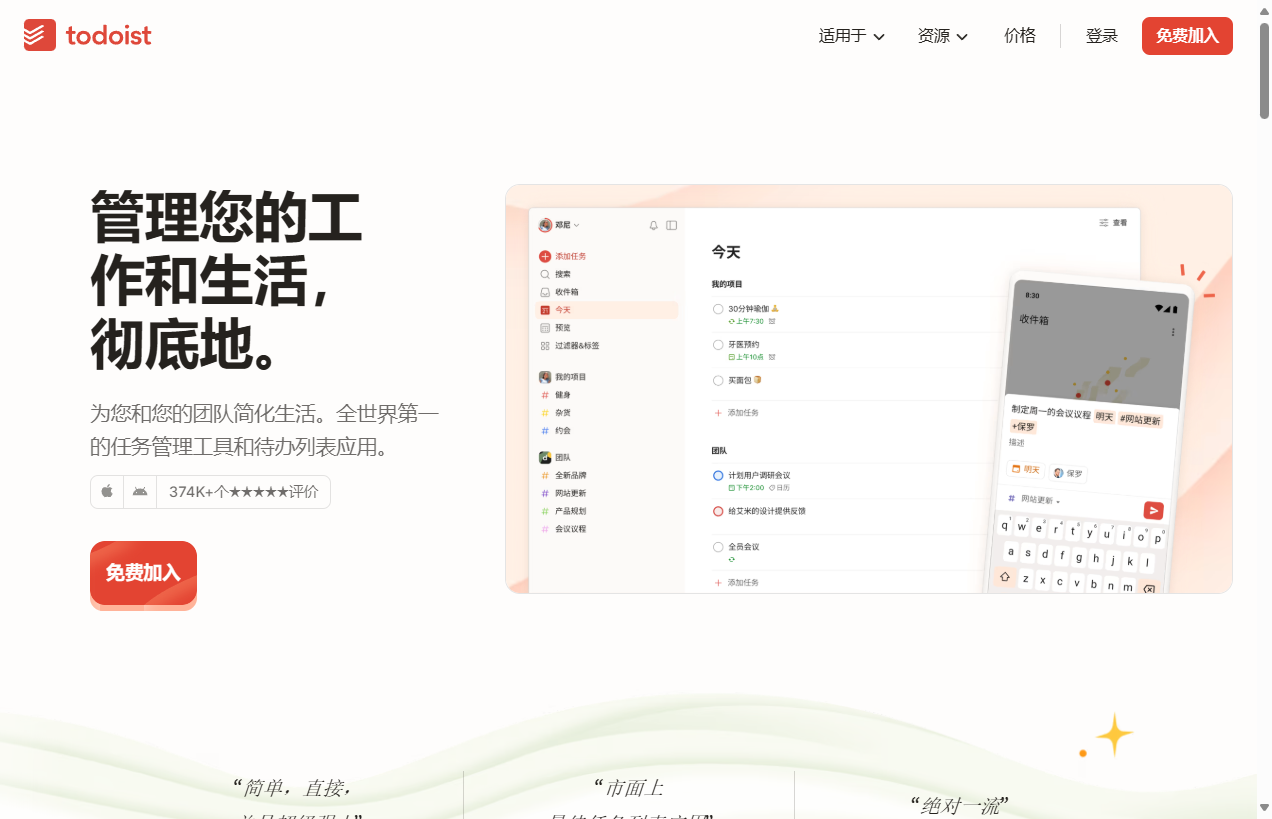
Task: Open the 查看 view options icon
Action: [x=1110, y=222]
